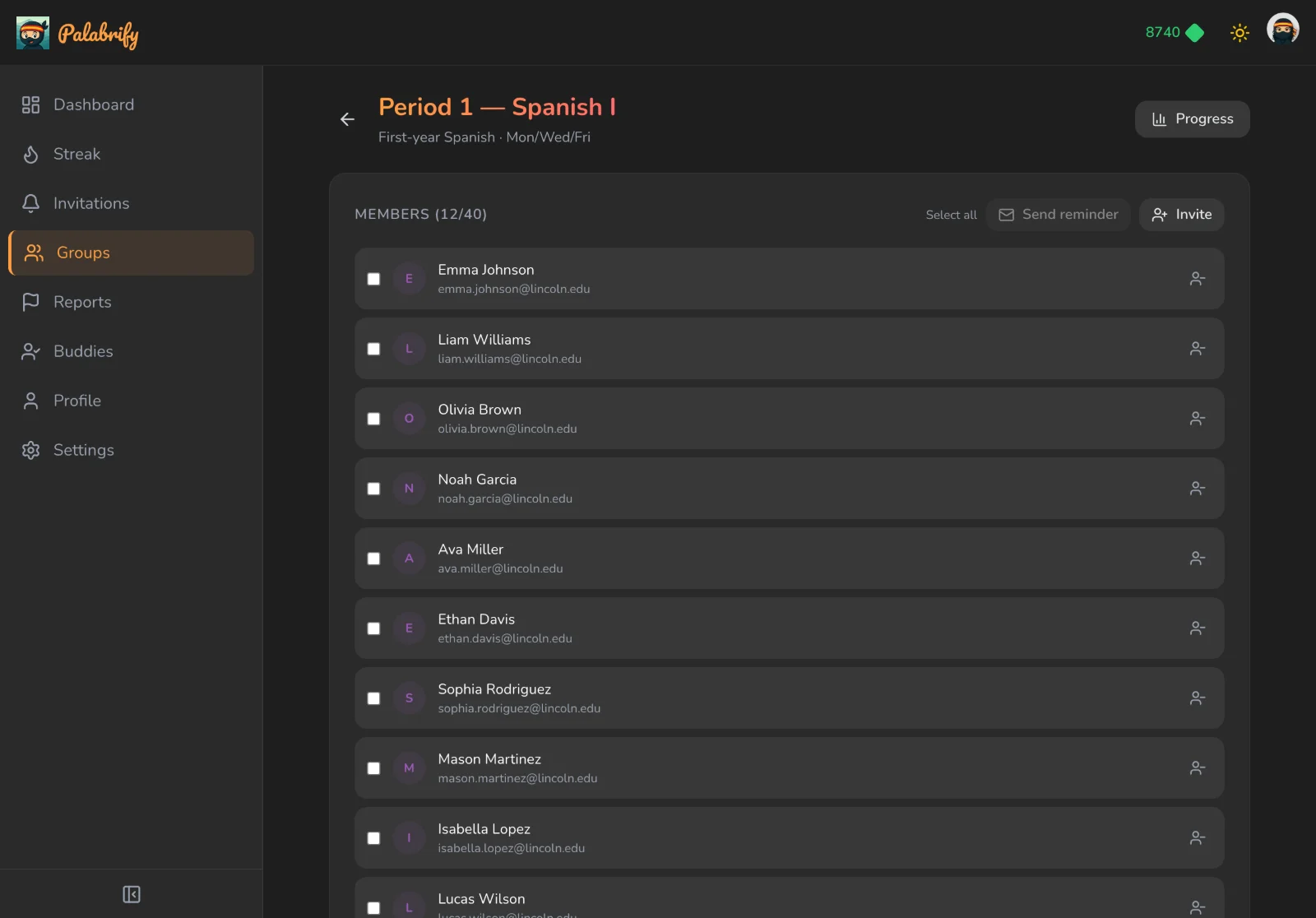Click Emma Johnson's E avatar circle
1316x918 pixels.
(409, 279)
